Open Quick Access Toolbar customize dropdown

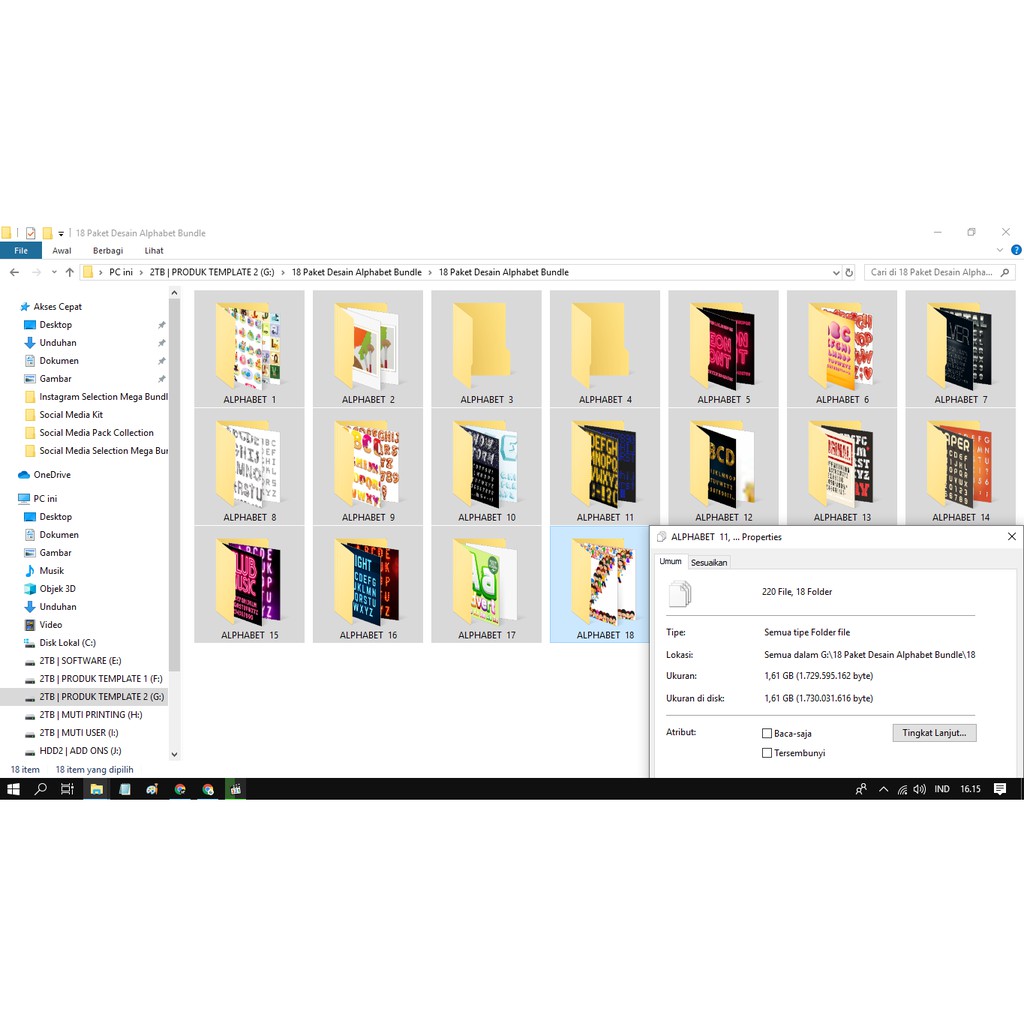[x=61, y=233]
